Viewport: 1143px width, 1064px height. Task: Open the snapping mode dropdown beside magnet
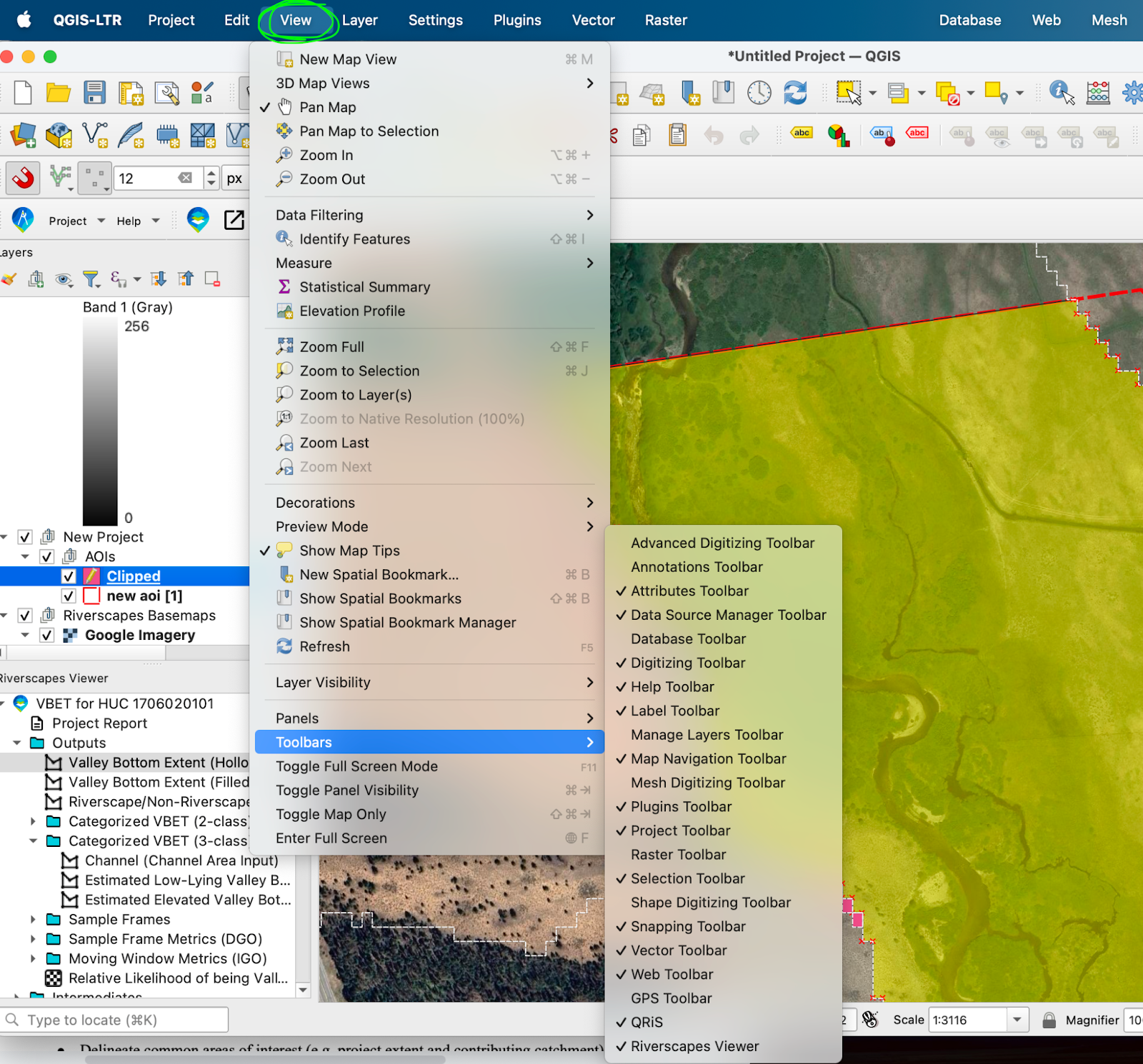coord(61,178)
